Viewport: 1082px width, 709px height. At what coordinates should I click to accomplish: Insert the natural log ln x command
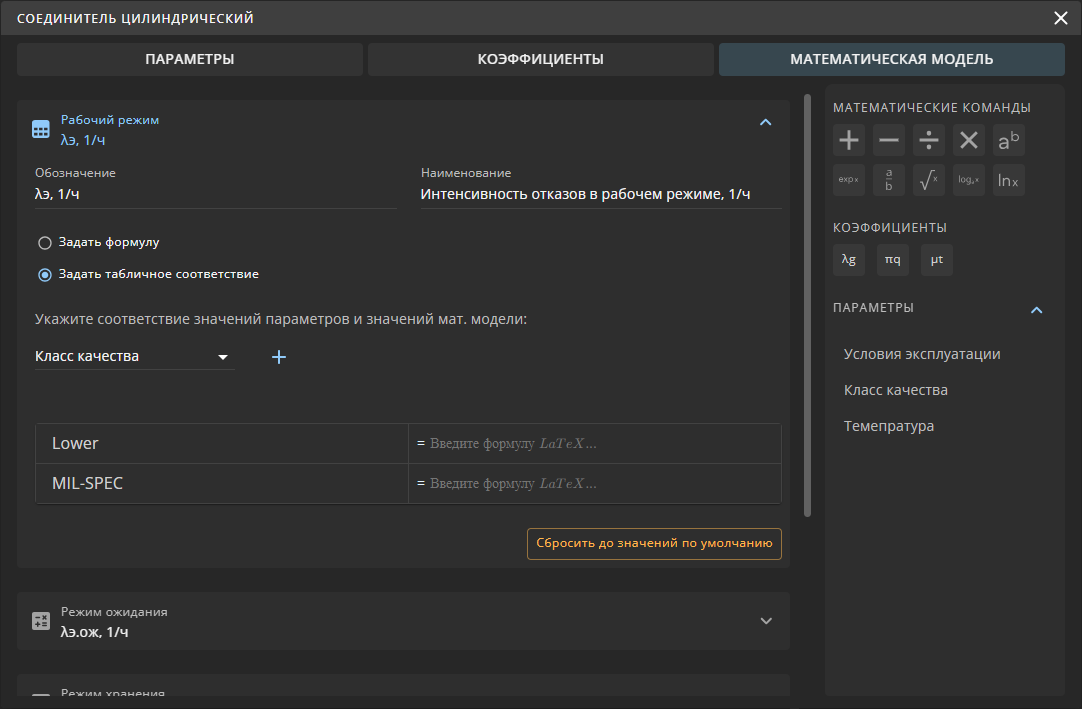(1009, 180)
